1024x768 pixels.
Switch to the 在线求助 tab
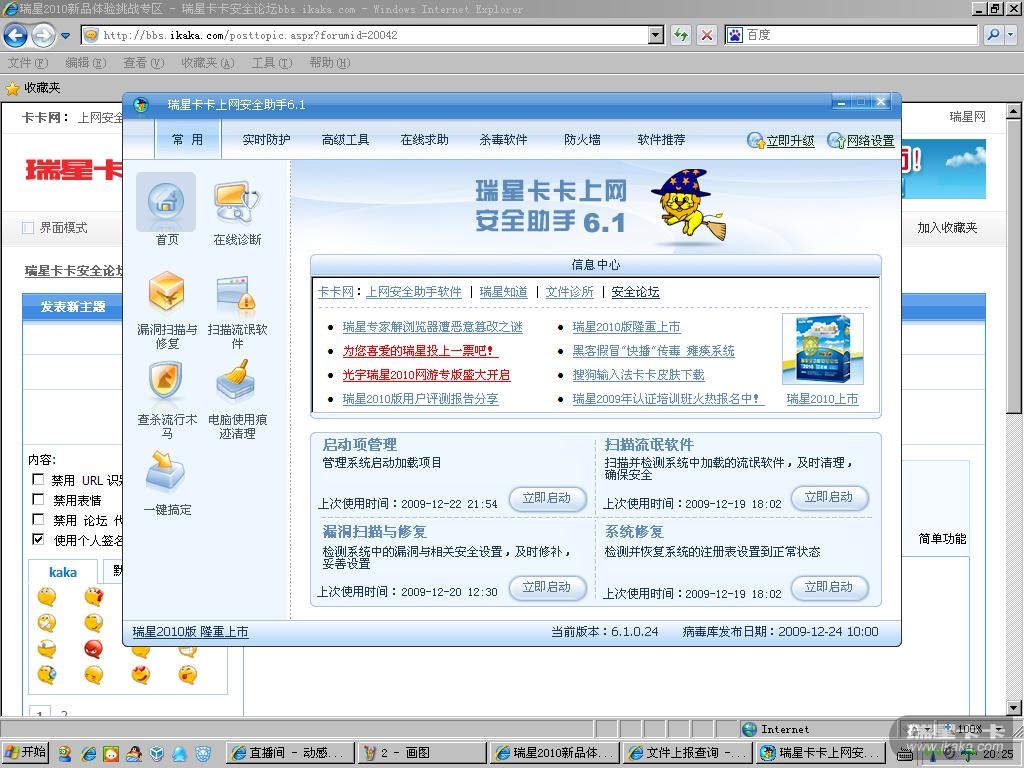point(424,140)
